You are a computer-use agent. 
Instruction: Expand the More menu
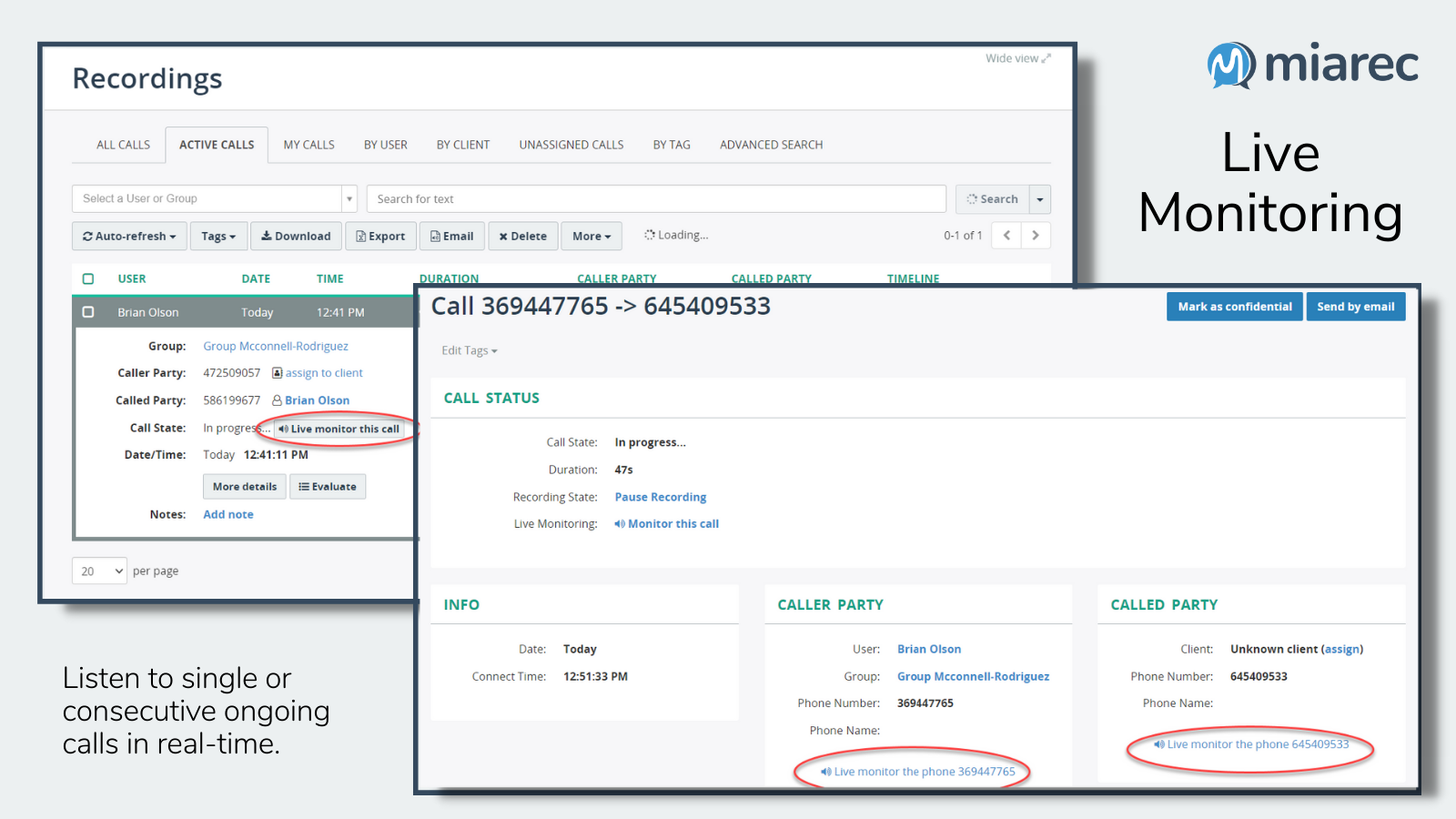tap(591, 236)
